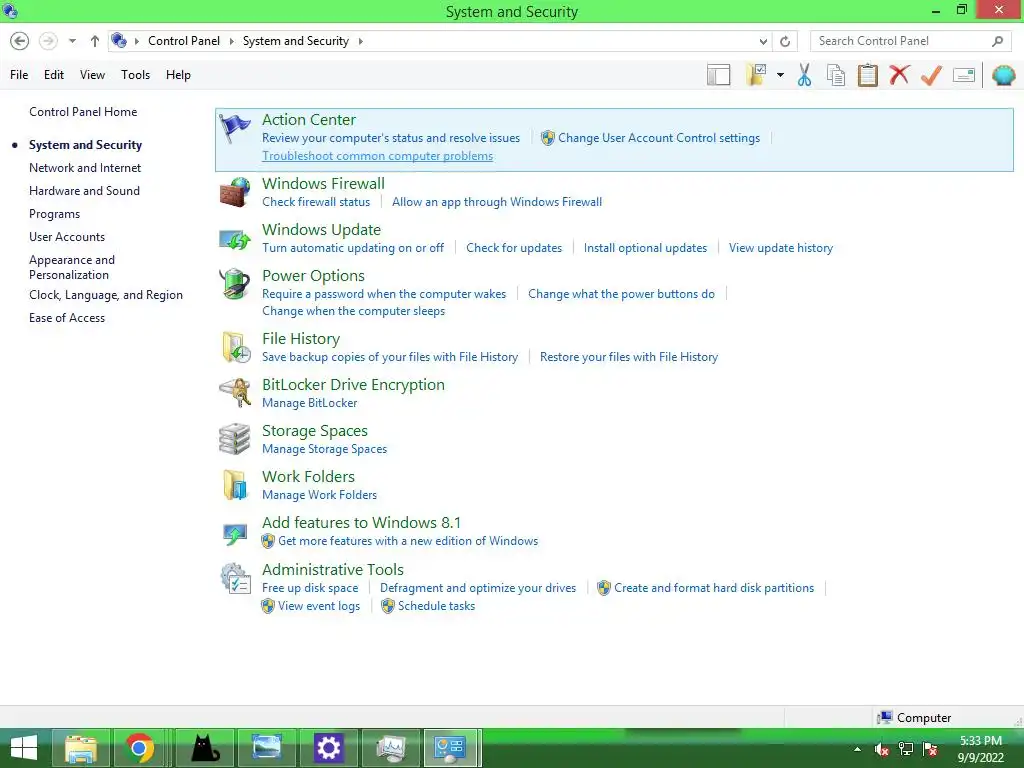This screenshot has height=768, width=1024.
Task: Go up one level with Up arrow
Action: 95,41
